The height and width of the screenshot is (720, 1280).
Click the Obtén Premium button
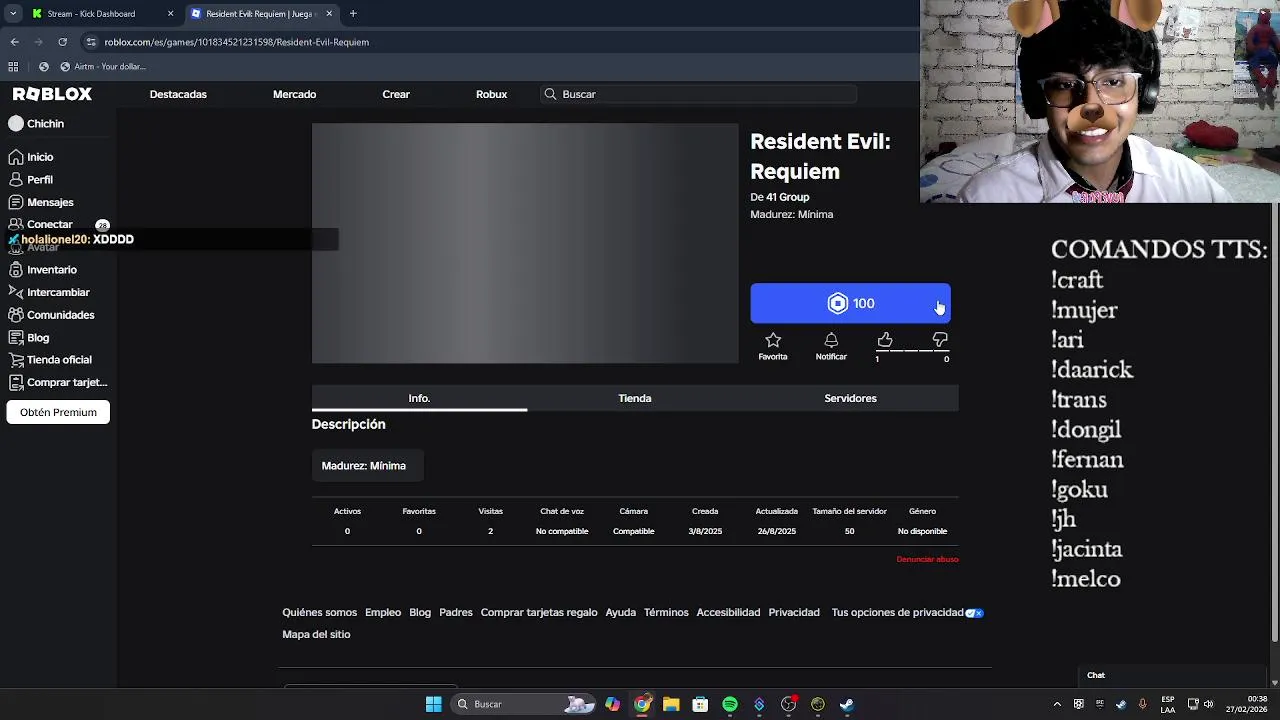point(58,412)
